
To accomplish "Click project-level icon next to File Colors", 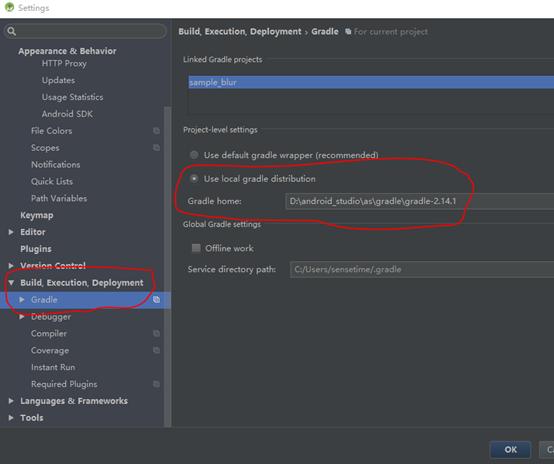I will (156, 131).
